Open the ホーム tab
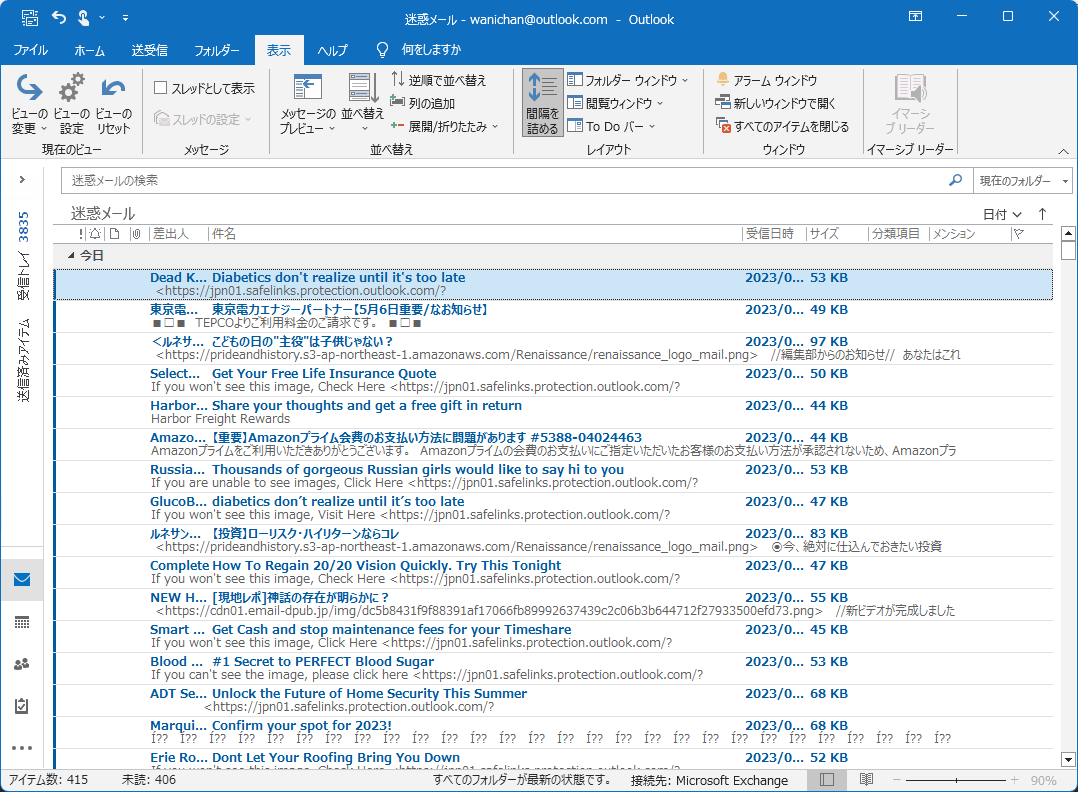The image size is (1078, 792). point(89,50)
